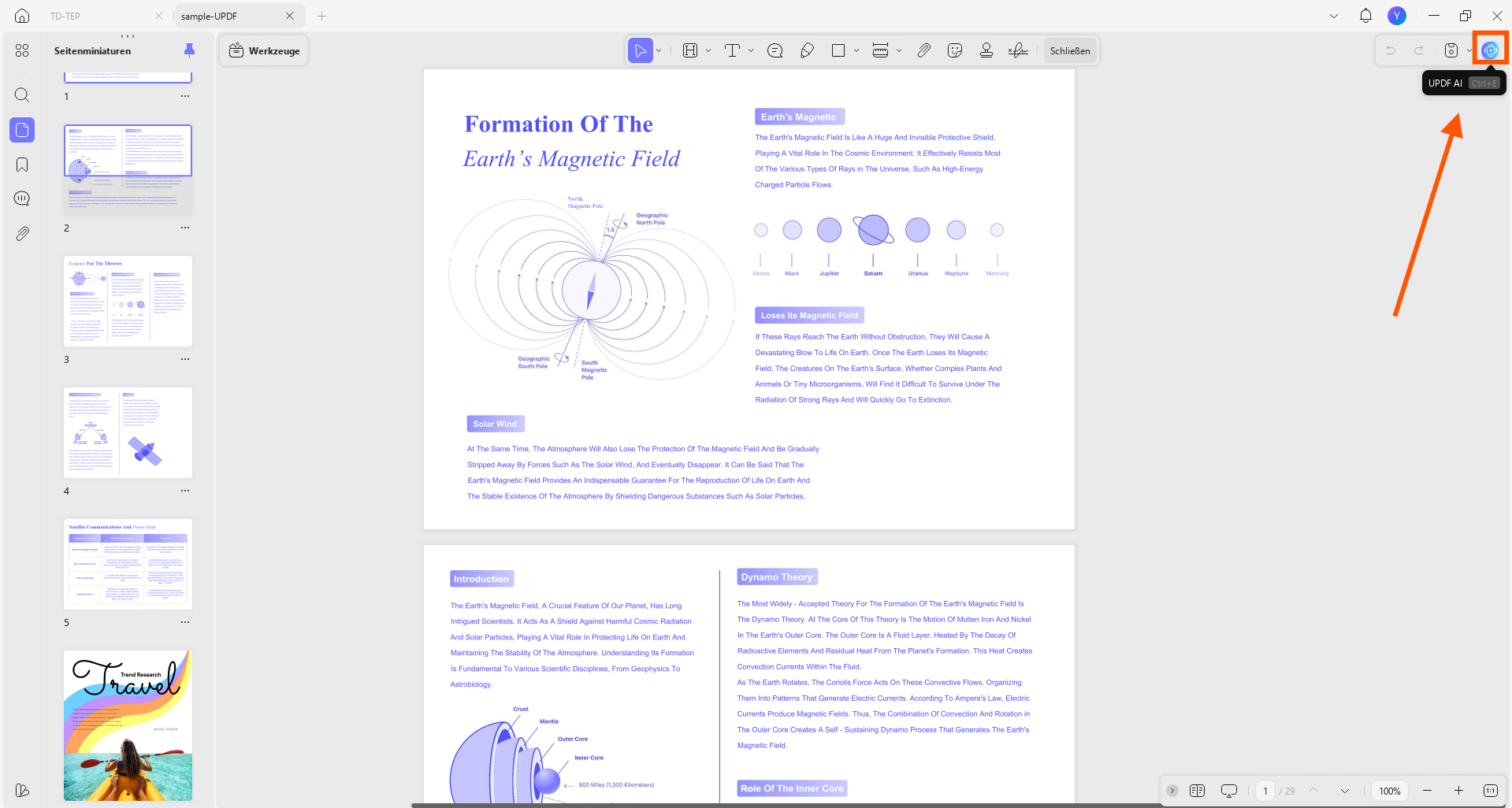Add a sticky note comment
Screen dimensions: 1512x808
[x=775, y=50]
